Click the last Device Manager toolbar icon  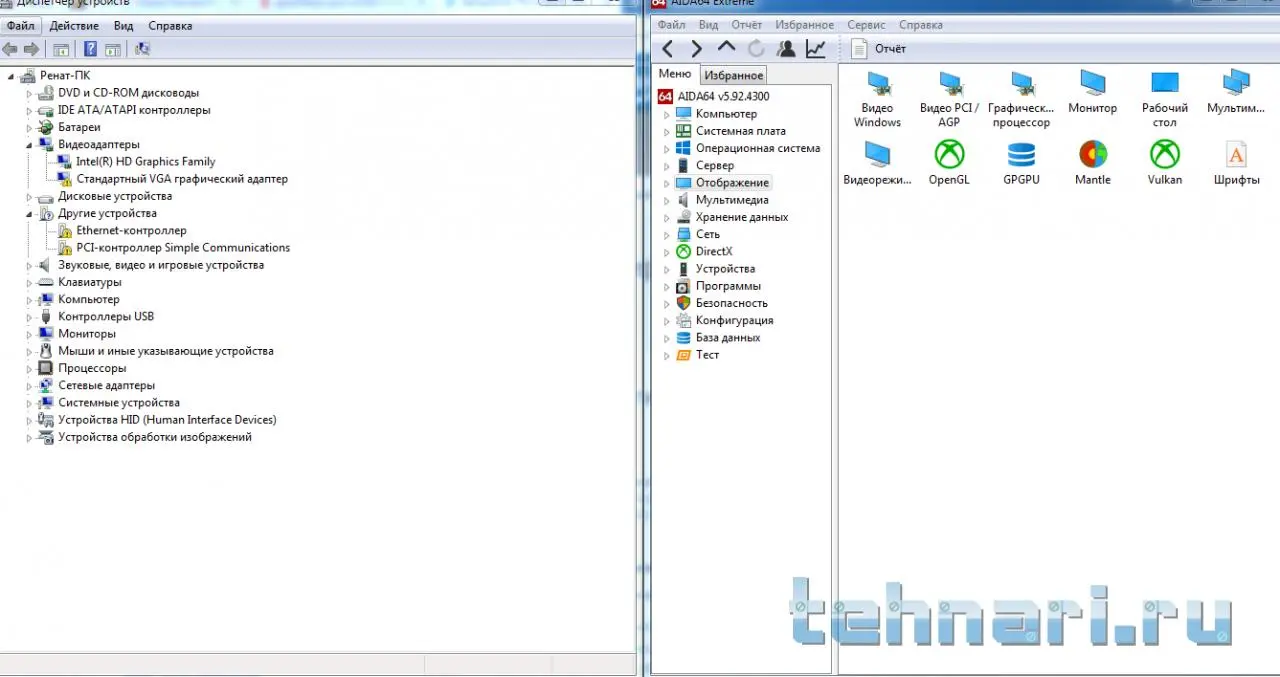(142, 49)
